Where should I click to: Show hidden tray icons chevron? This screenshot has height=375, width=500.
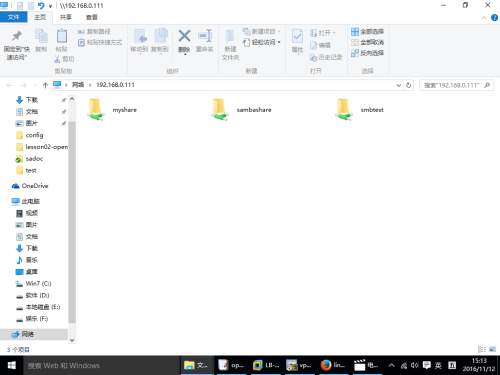coord(392,366)
